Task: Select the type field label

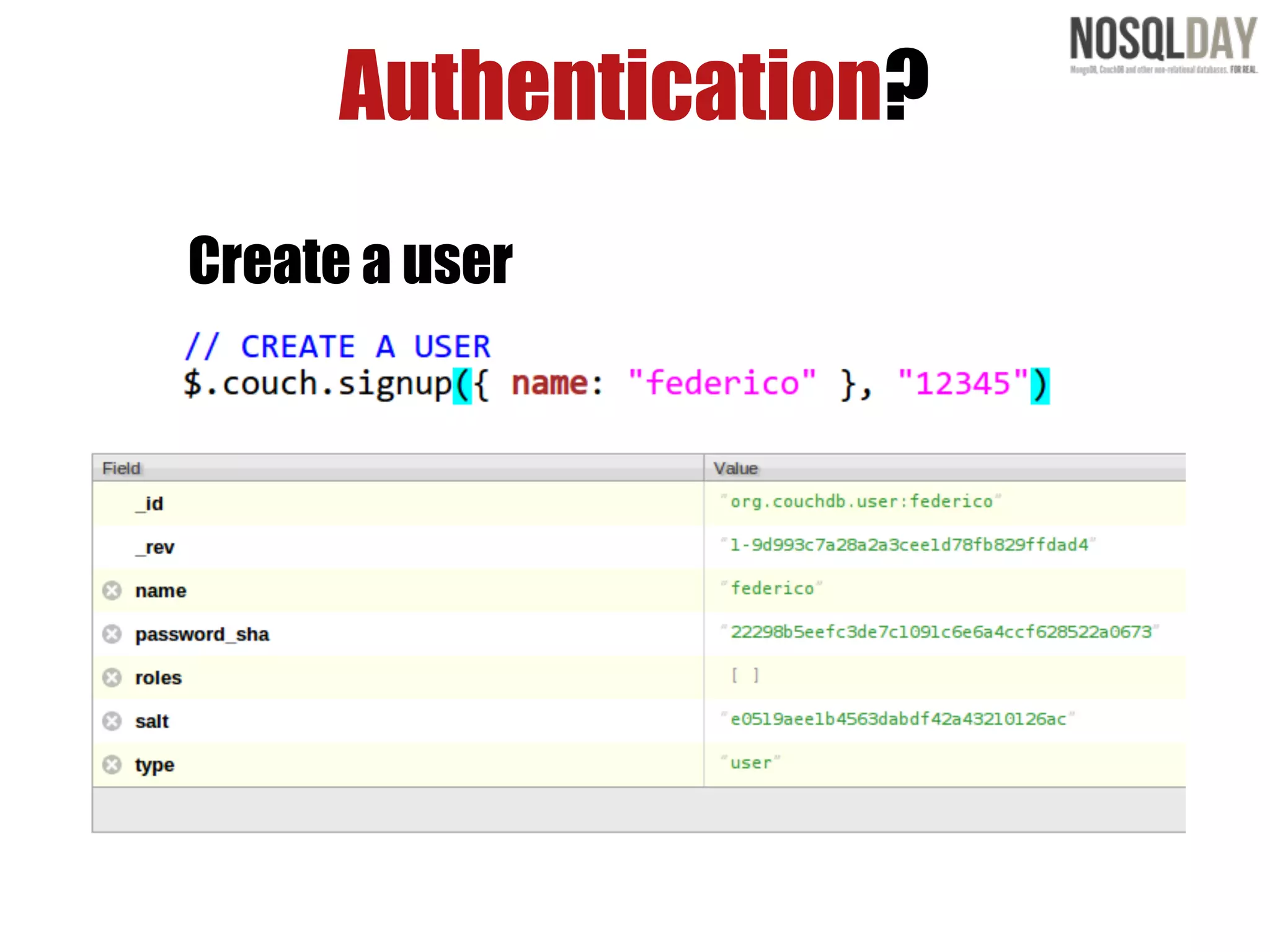Action: pyautogui.click(x=154, y=765)
